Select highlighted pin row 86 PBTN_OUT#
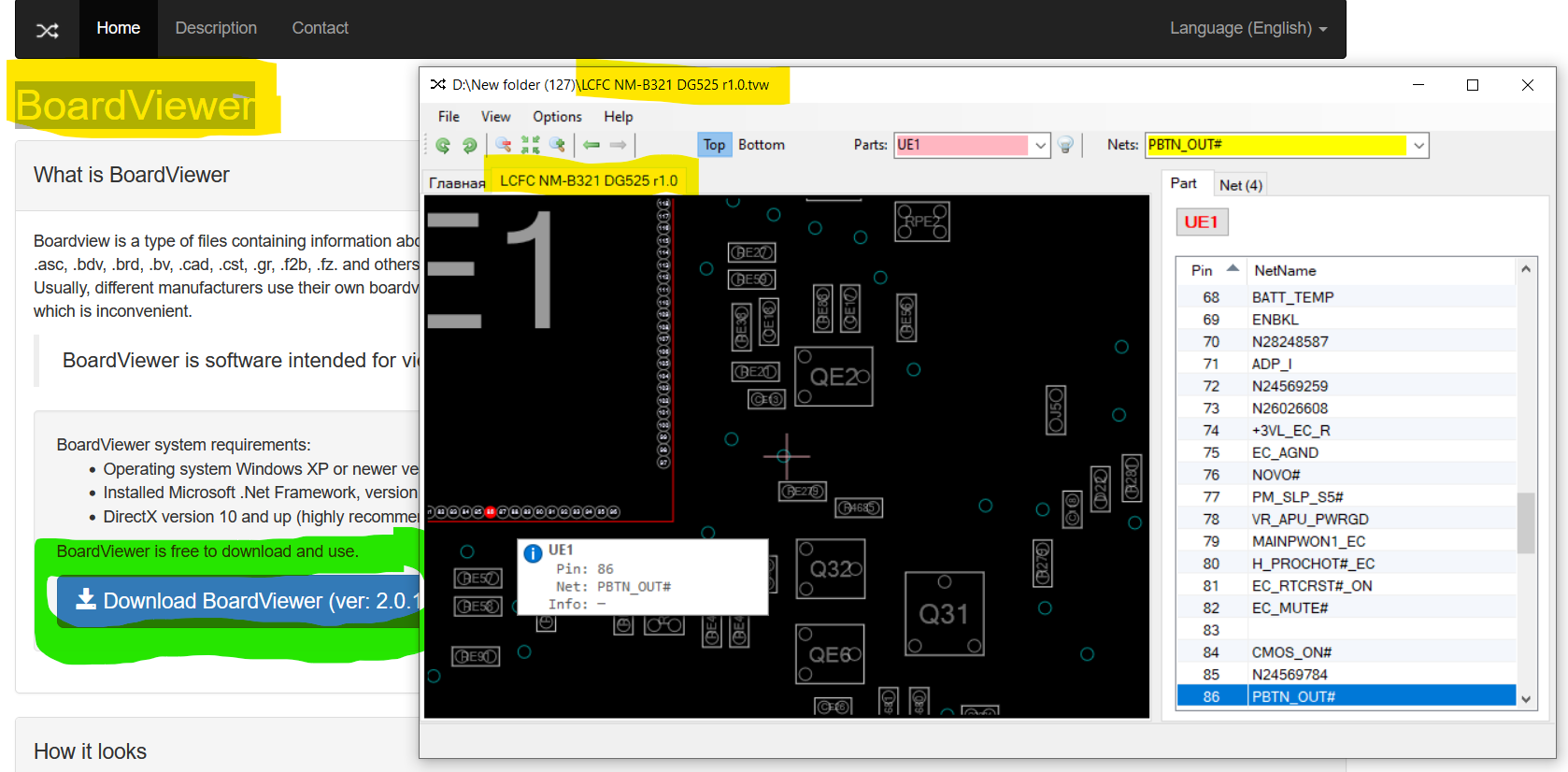Viewport: 1568px width, 772px height. (x=1346, y=696)
